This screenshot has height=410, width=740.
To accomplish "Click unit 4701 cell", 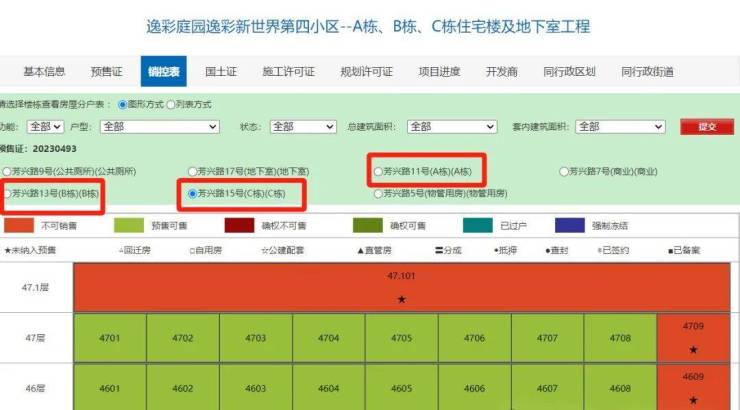I will [x=109, y=338].
